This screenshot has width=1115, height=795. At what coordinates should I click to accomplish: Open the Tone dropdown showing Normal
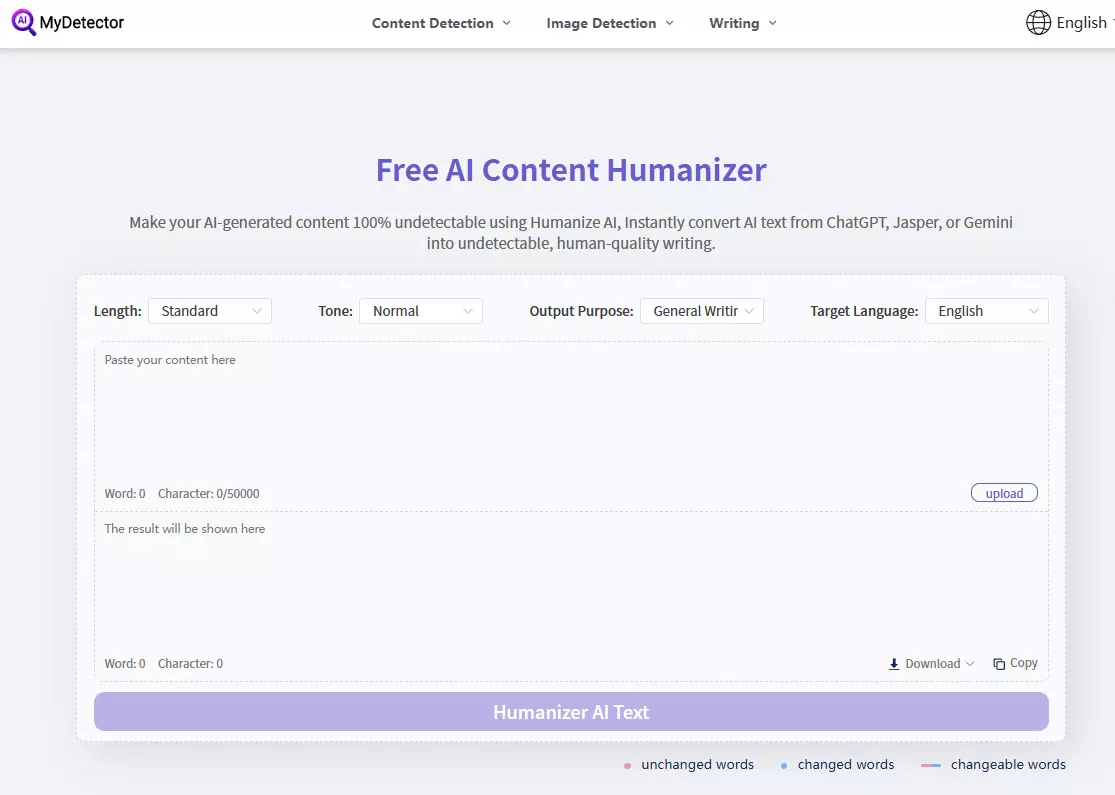point(420,310)
